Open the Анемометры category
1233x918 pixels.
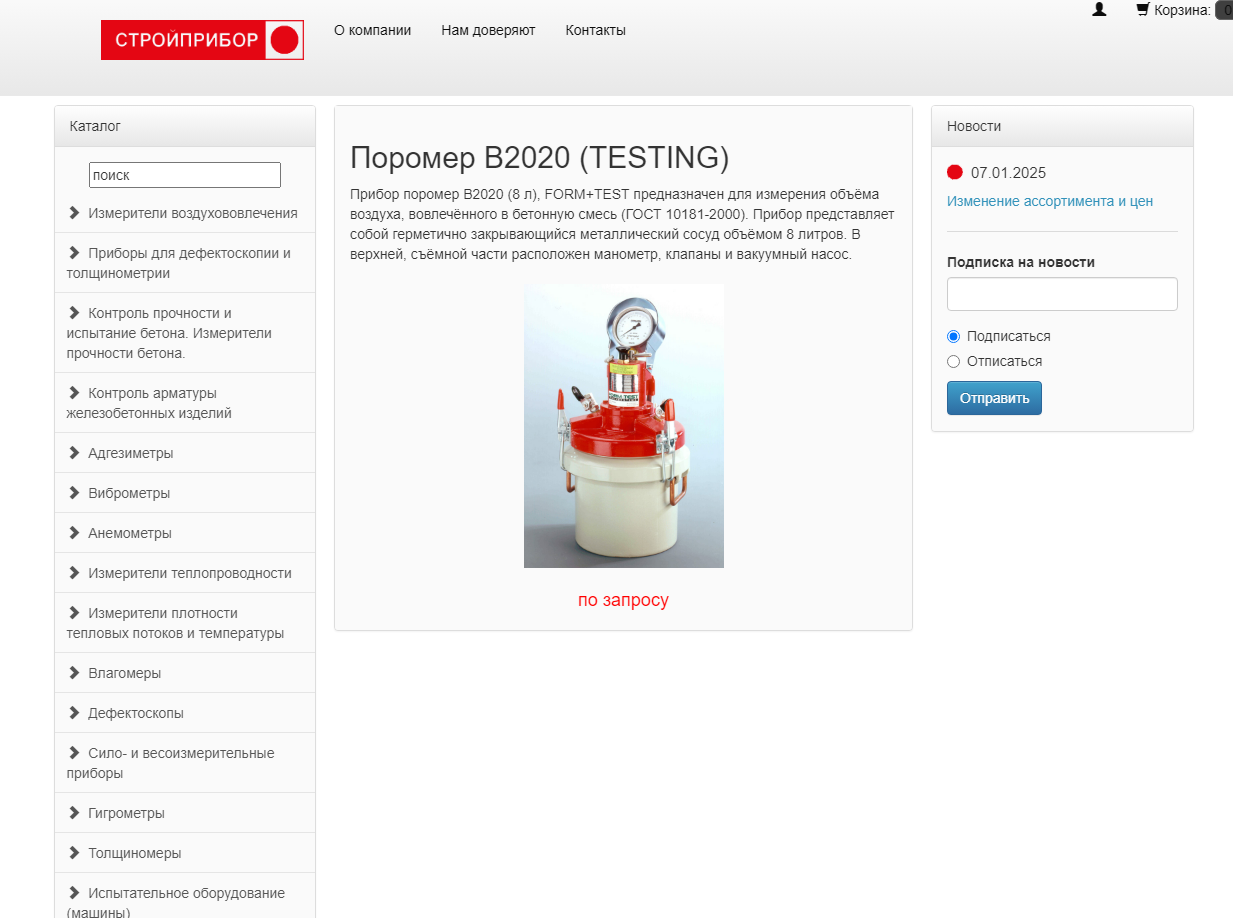pos(130,533)
